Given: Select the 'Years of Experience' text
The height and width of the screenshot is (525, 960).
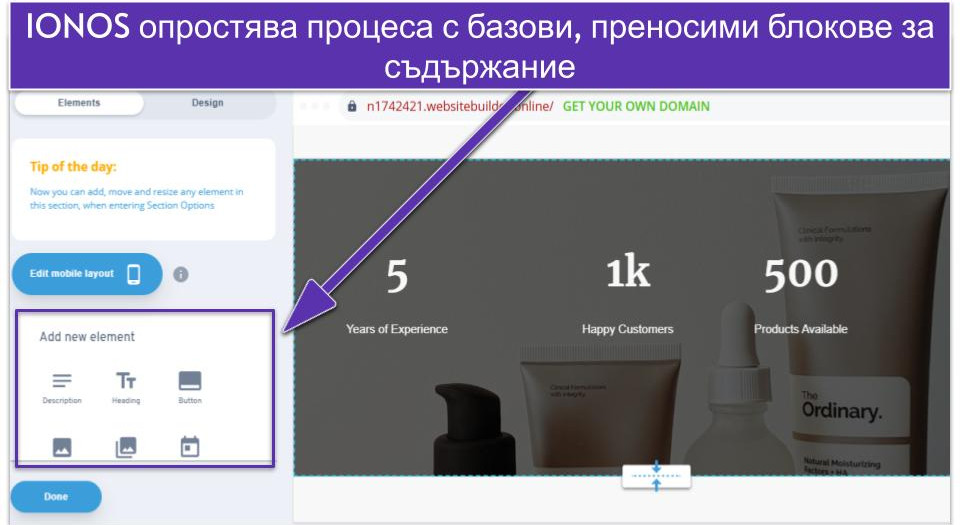Looking at the screenshot, I should 397,329.
